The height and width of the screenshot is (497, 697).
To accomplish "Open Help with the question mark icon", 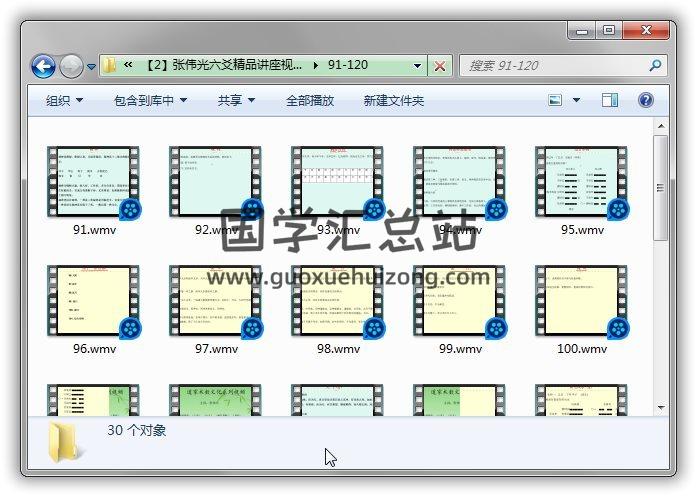I will pos(645,100).
